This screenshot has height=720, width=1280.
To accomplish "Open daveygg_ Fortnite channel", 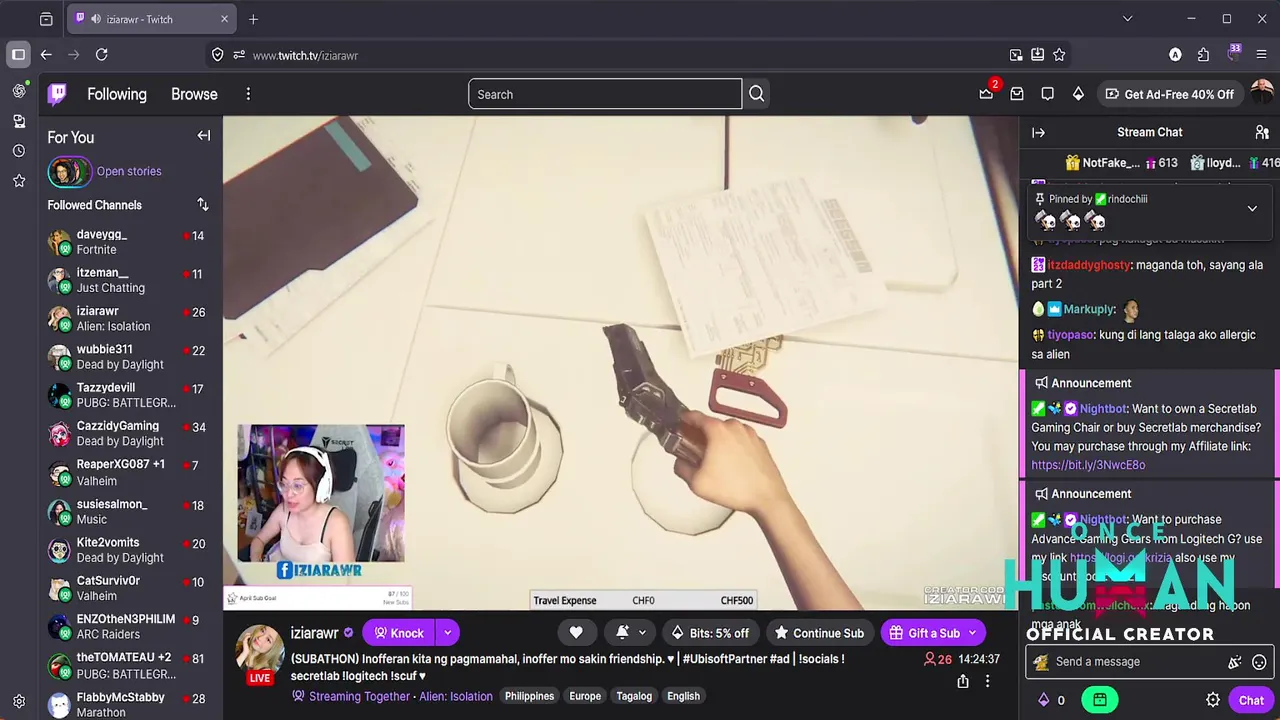I will [x=128, y=242].
